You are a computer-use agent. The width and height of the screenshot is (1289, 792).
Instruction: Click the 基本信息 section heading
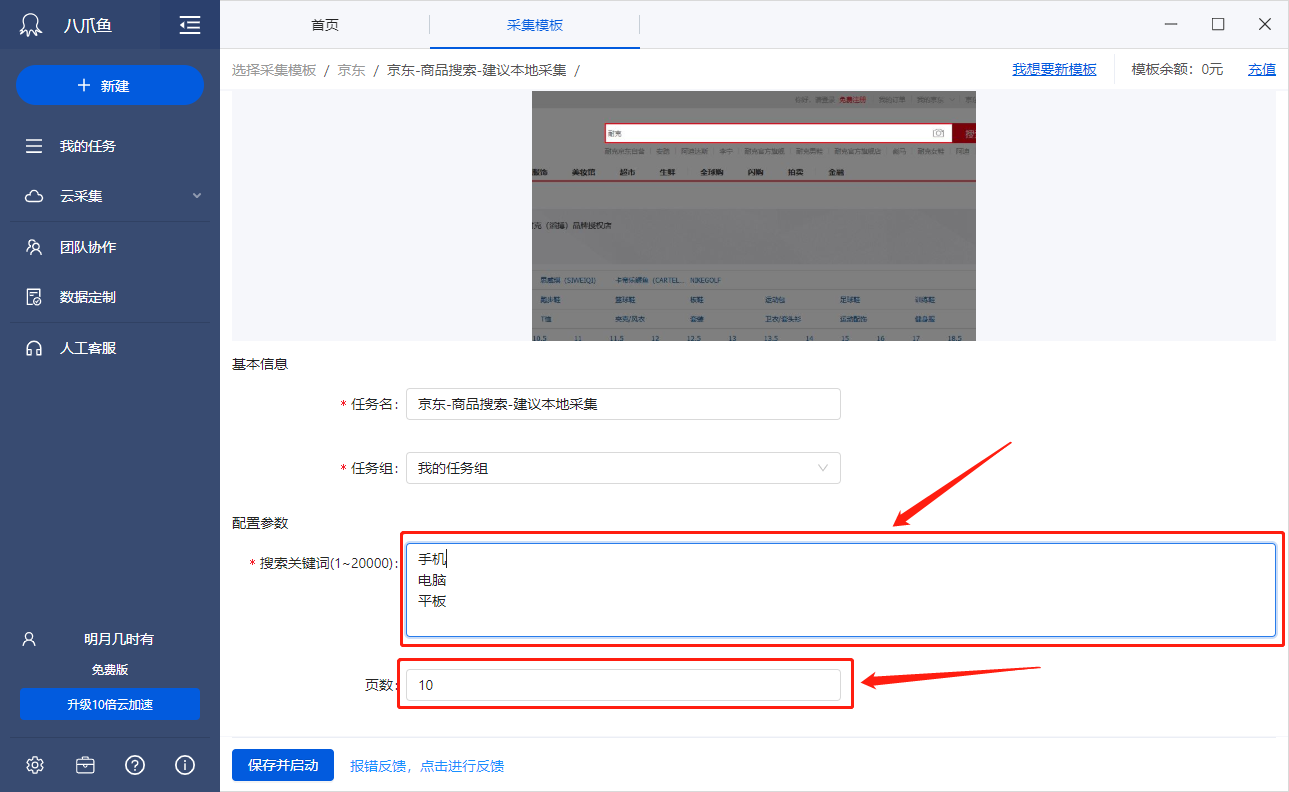[260, 364]
